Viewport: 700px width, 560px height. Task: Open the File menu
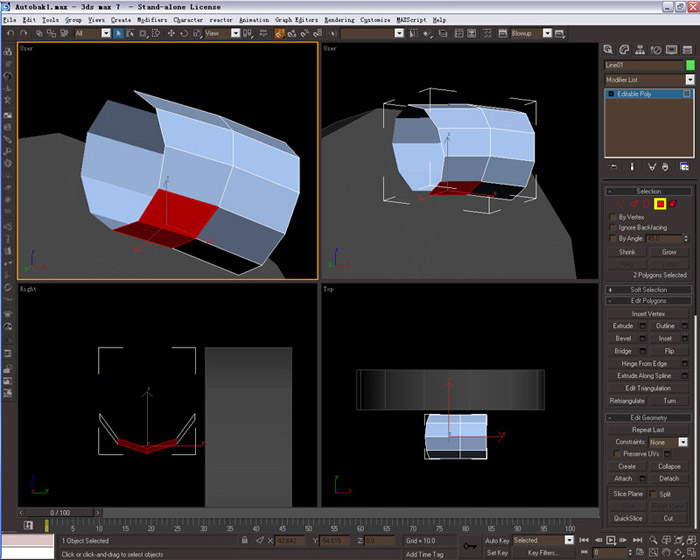[x=9, y=20]
